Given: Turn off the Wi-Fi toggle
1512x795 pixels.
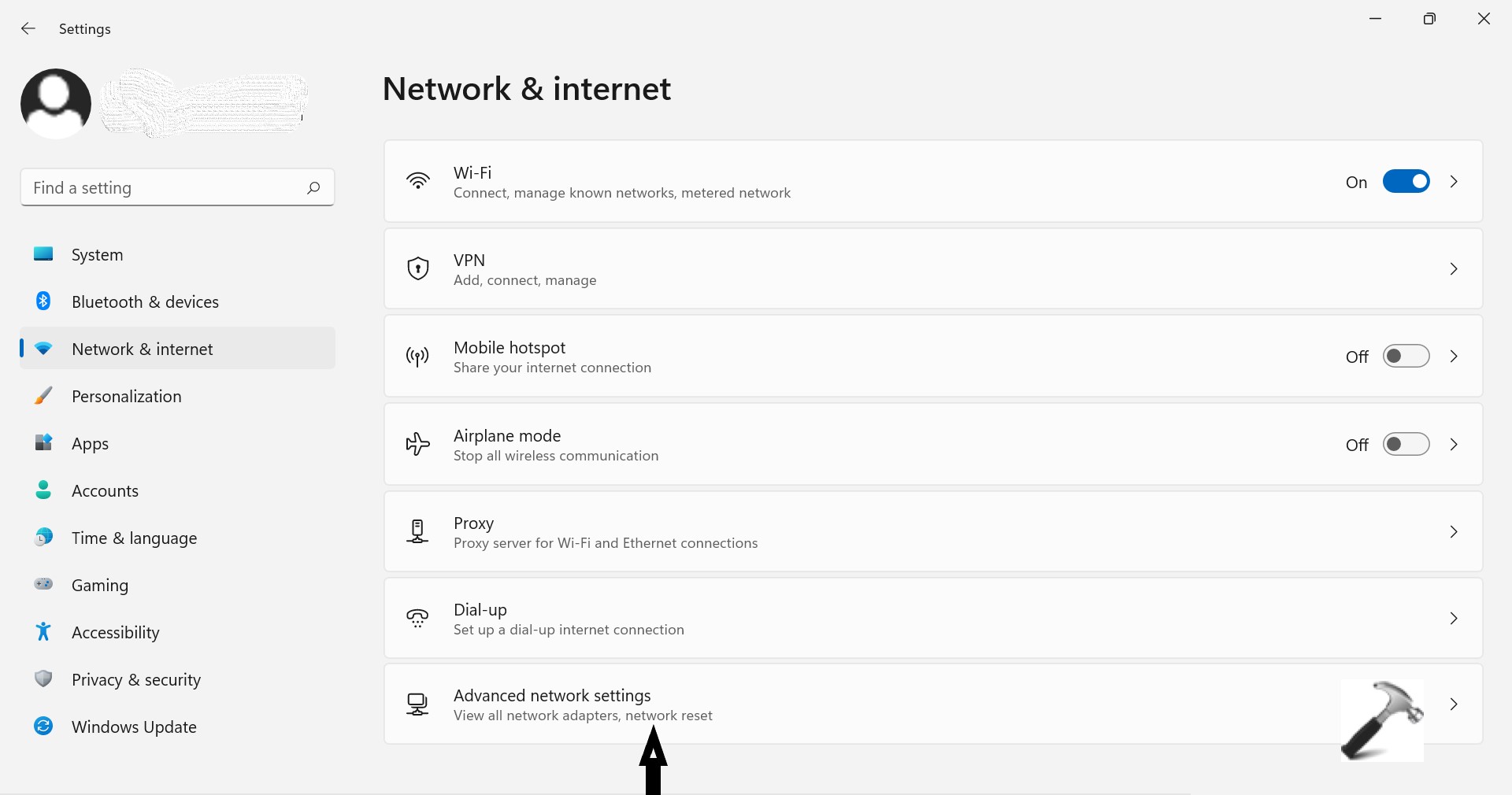Looking at the screenshot, I should pos(1406,182).
